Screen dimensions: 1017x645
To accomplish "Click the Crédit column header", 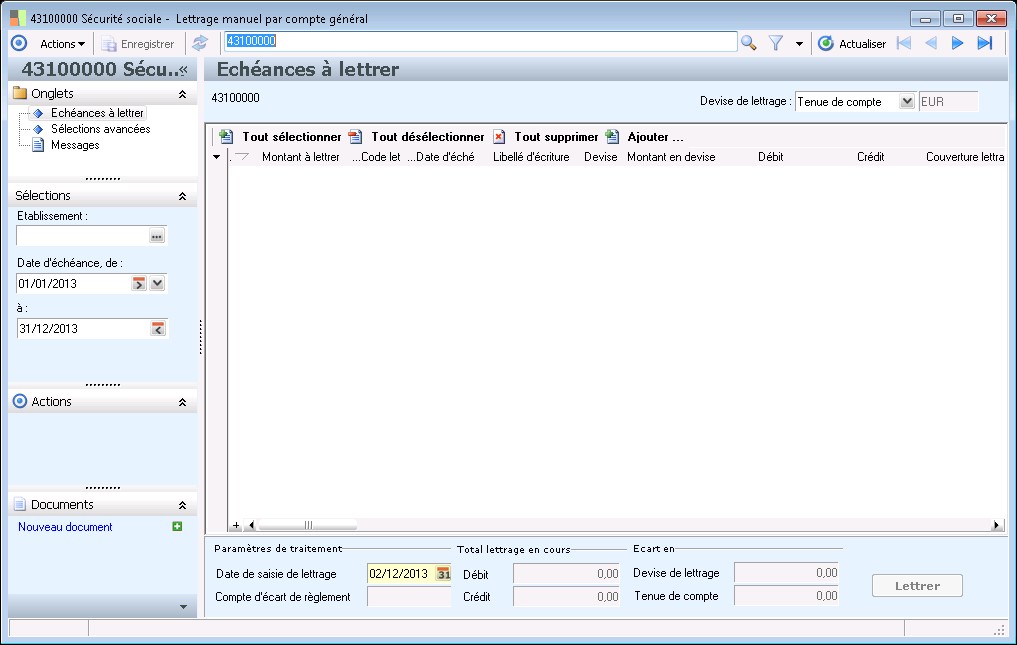I will [870, 157].
